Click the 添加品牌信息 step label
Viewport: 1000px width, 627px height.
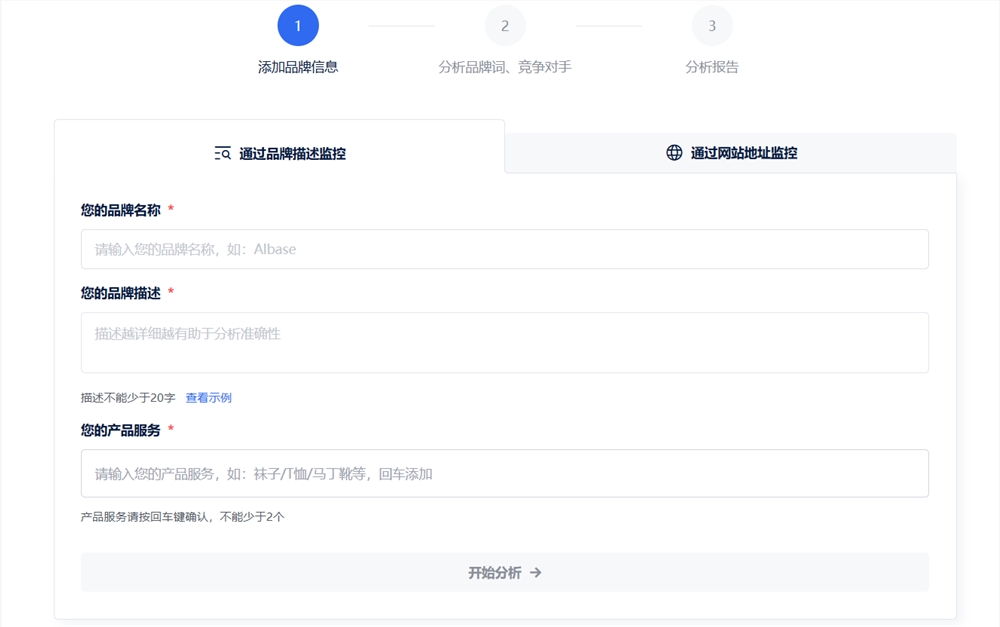point(298,68)
